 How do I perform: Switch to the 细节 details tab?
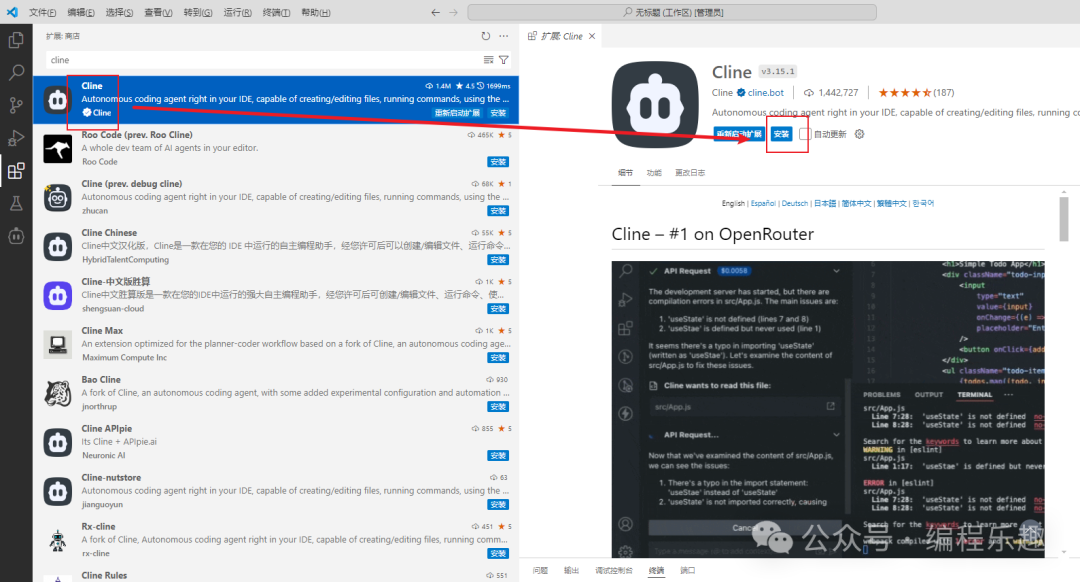click(625, 173)
